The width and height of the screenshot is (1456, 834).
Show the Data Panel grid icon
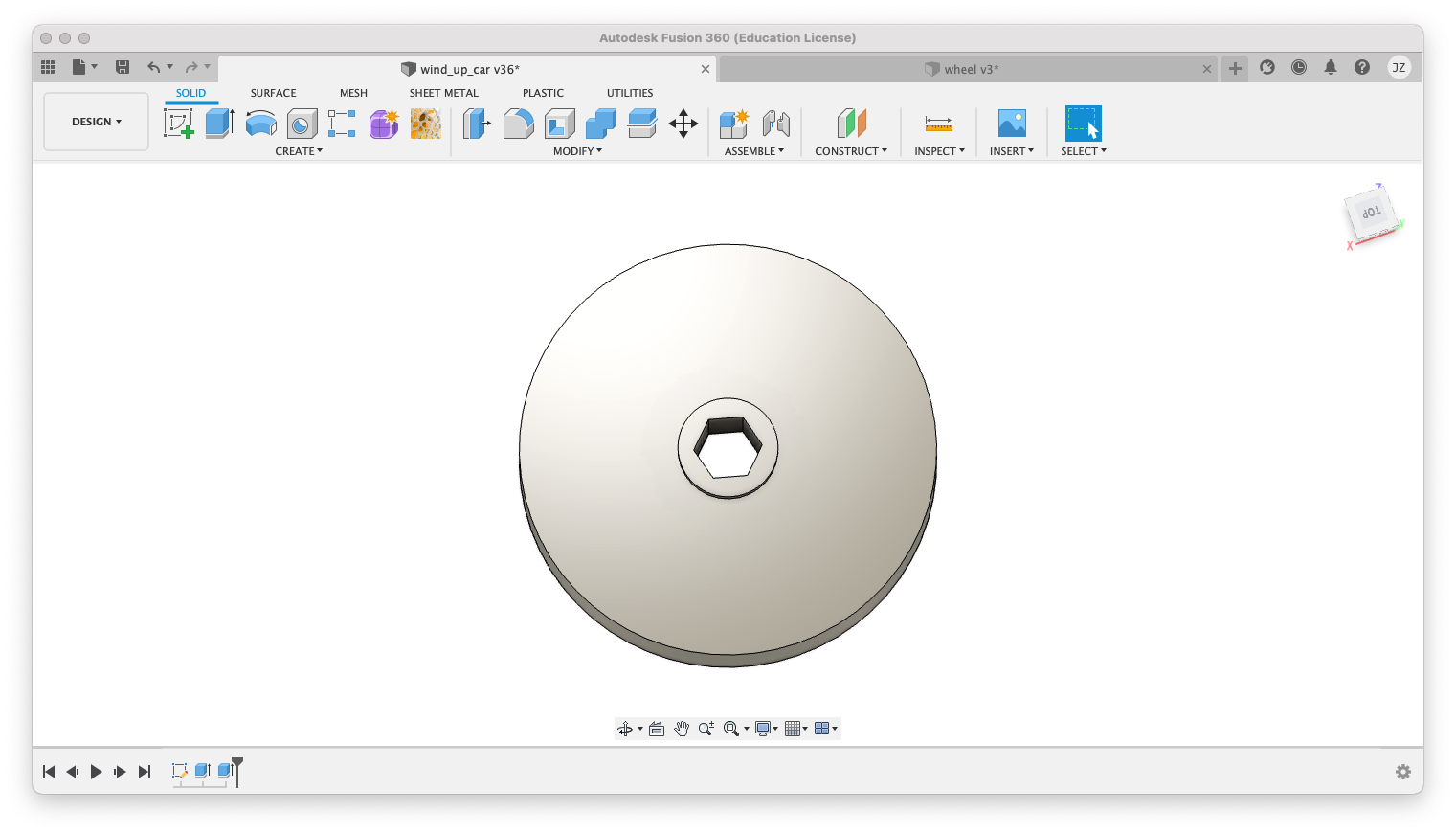48,67
